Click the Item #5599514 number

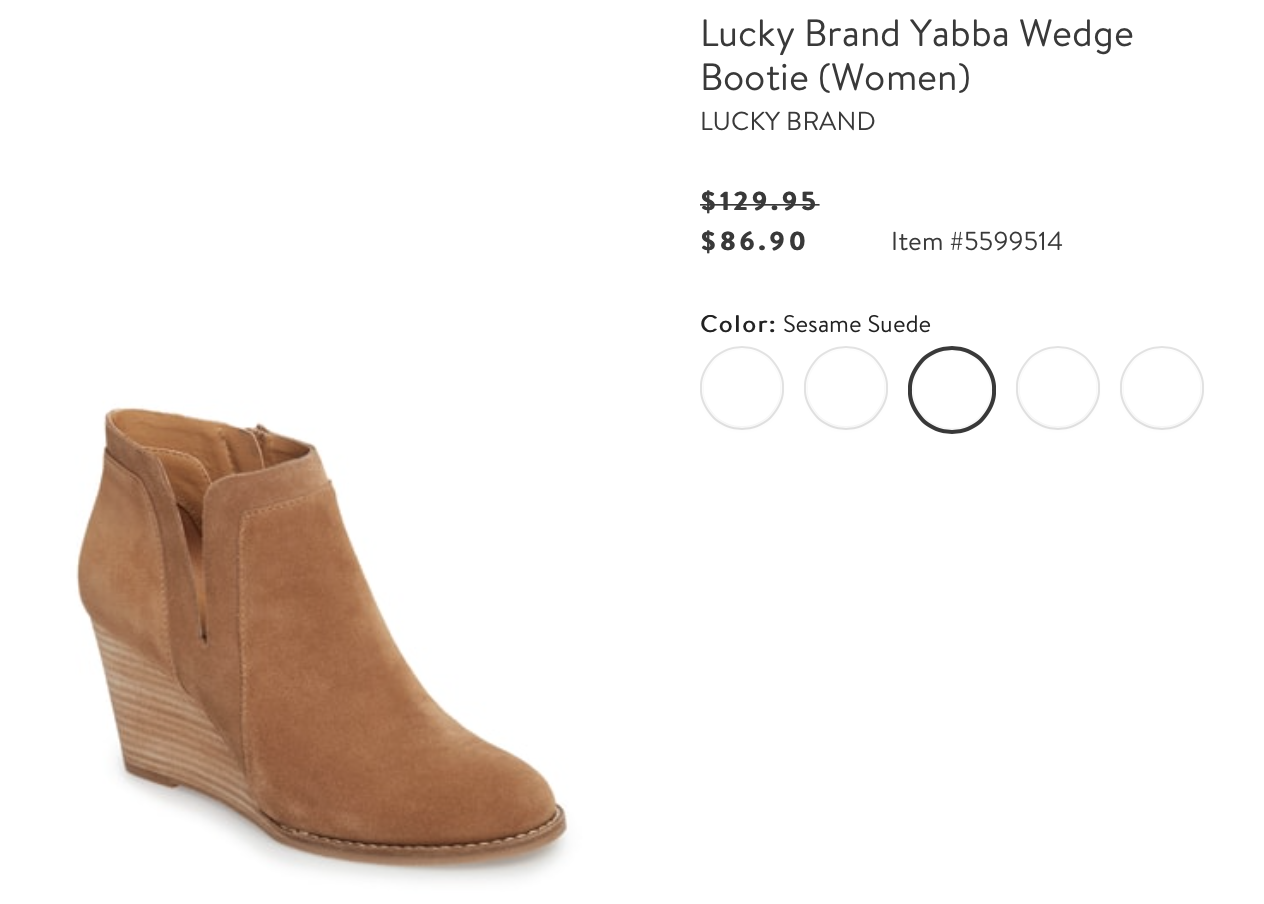click(x=977, y=241)
